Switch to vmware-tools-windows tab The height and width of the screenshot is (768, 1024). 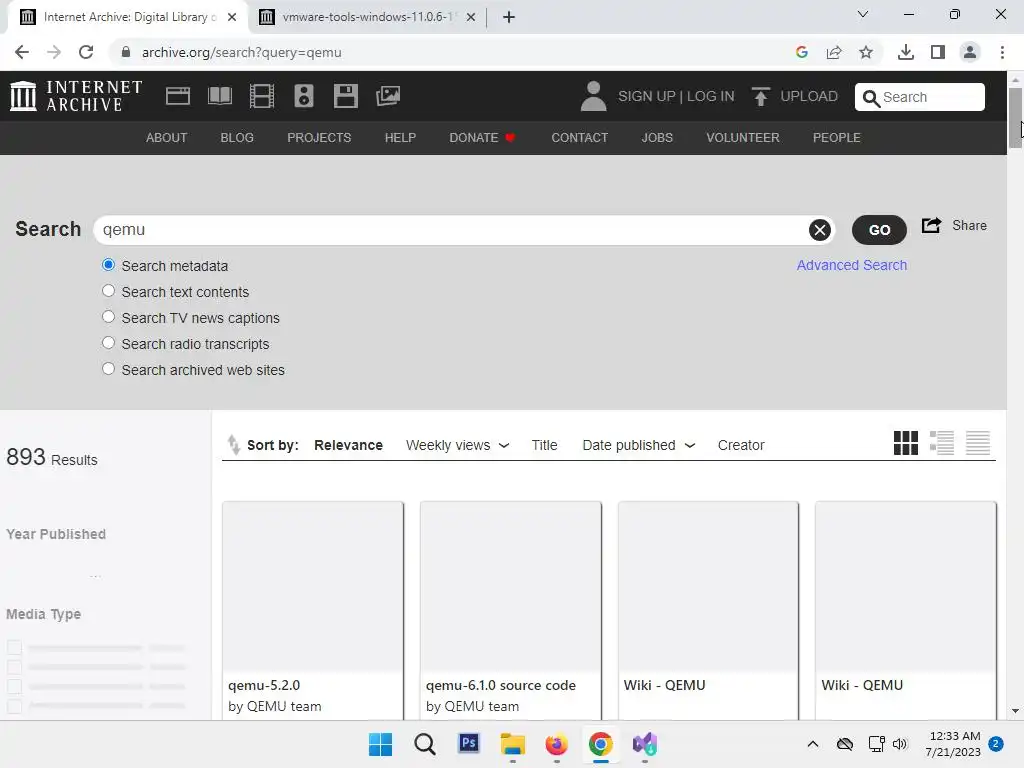point(368,17)
